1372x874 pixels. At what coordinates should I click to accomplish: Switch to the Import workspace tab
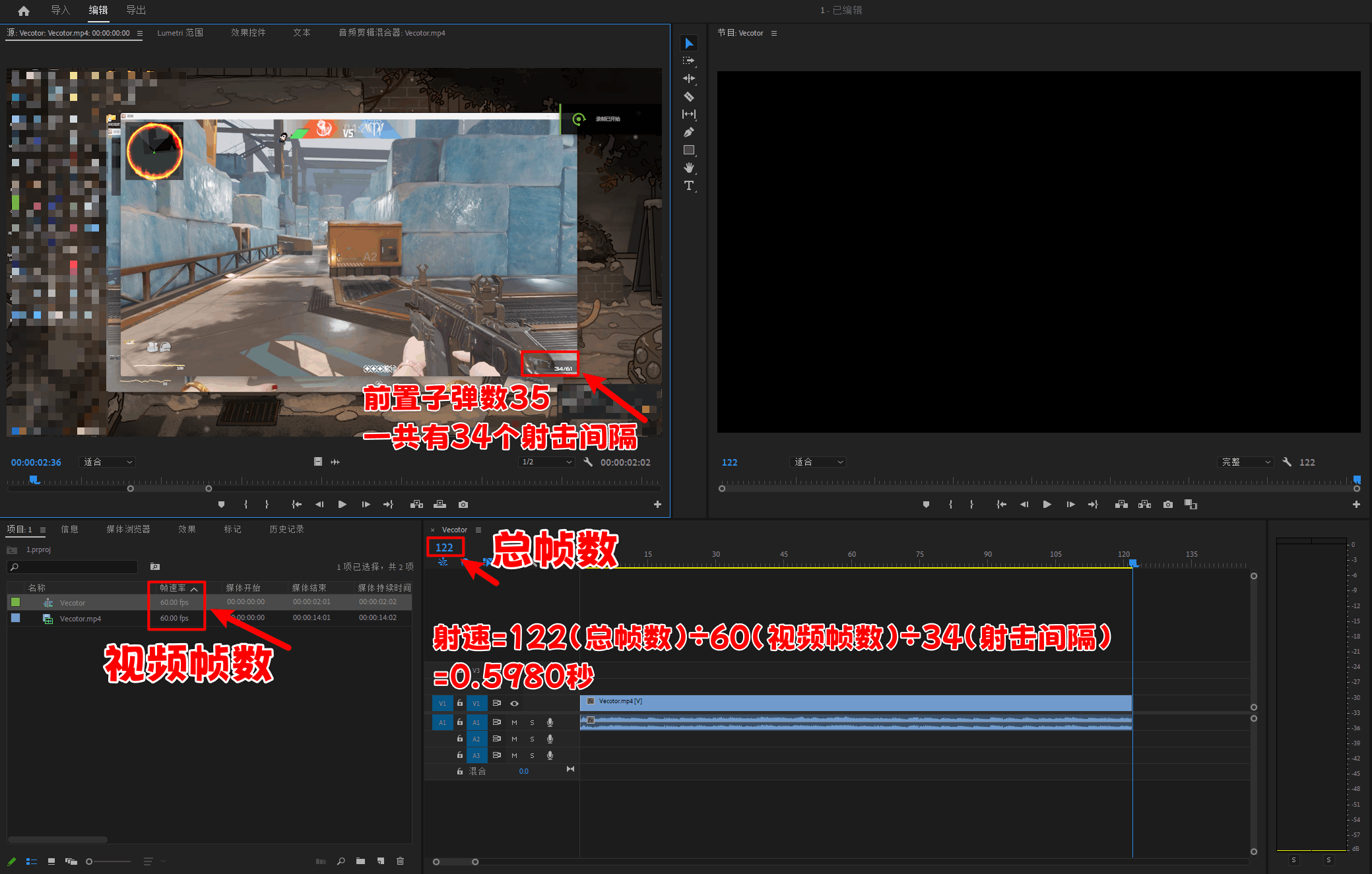60,11
